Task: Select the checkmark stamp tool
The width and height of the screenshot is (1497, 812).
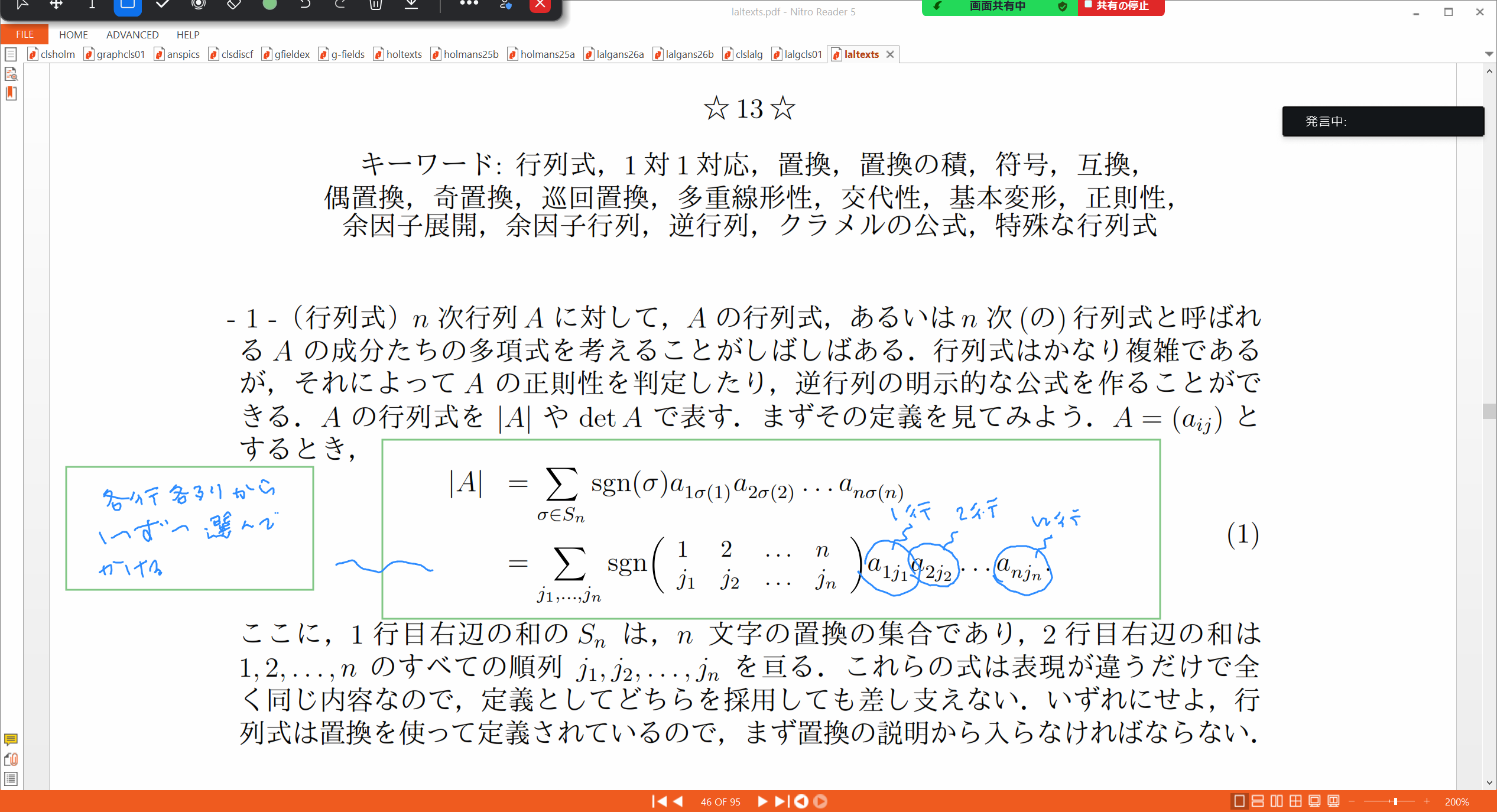Action: (163, 5)
